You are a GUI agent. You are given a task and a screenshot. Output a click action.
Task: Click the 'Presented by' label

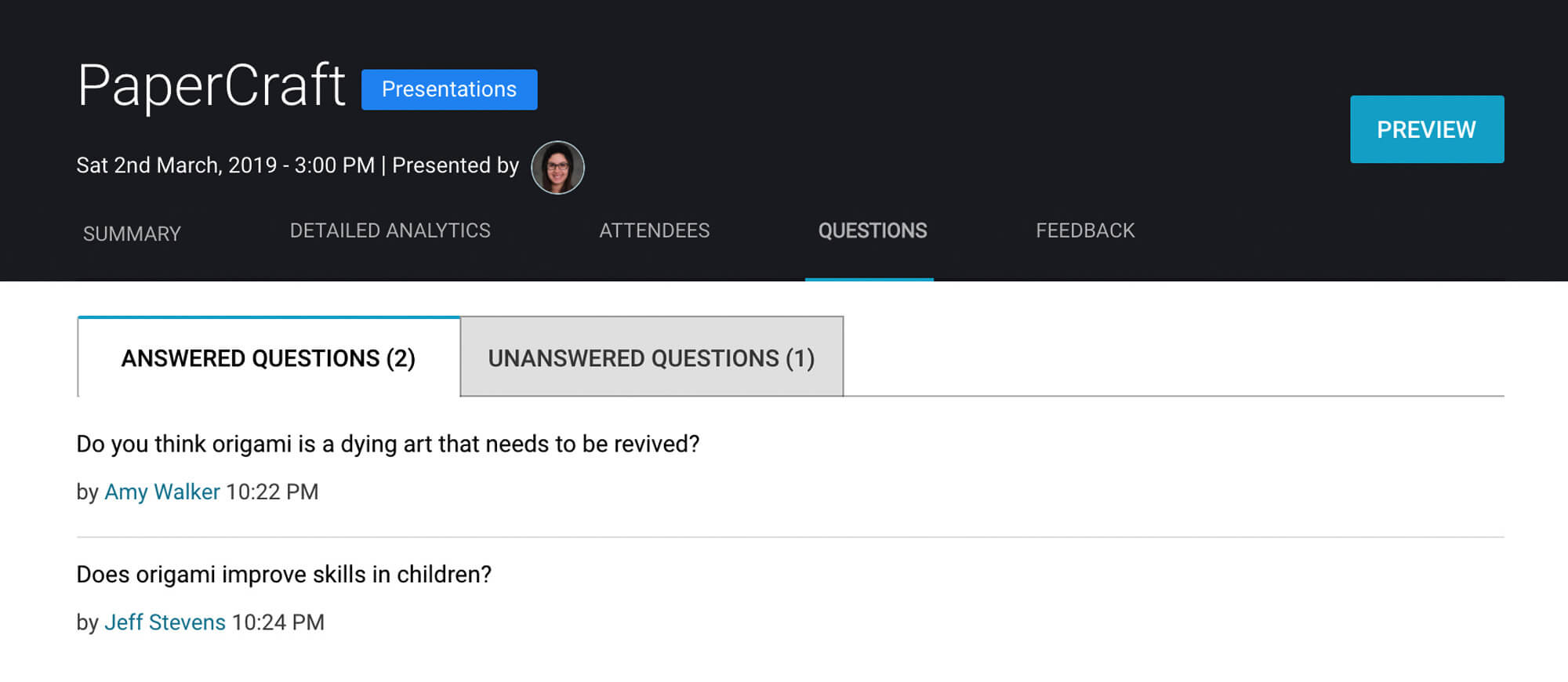(x=455, y=165)
